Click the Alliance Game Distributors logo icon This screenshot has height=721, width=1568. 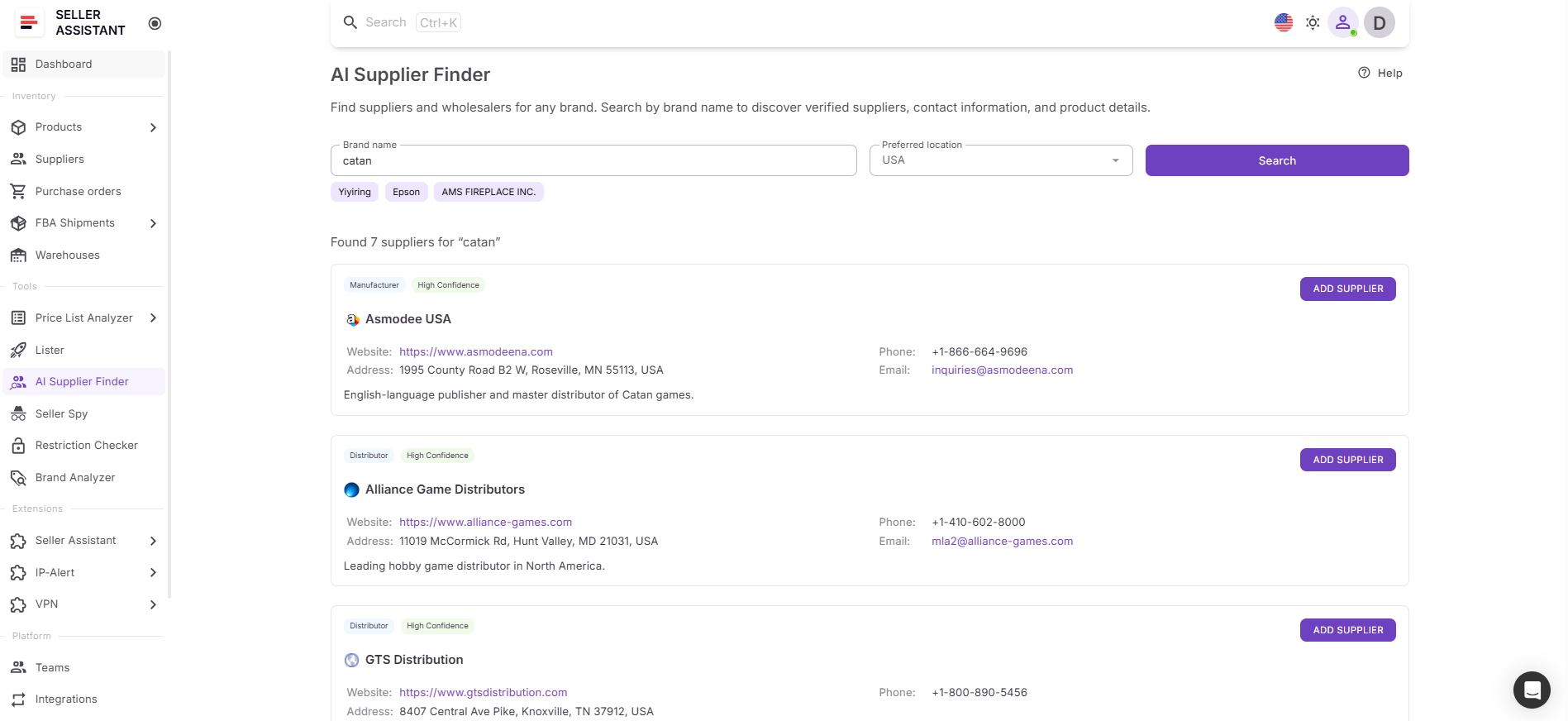[351, 489]
